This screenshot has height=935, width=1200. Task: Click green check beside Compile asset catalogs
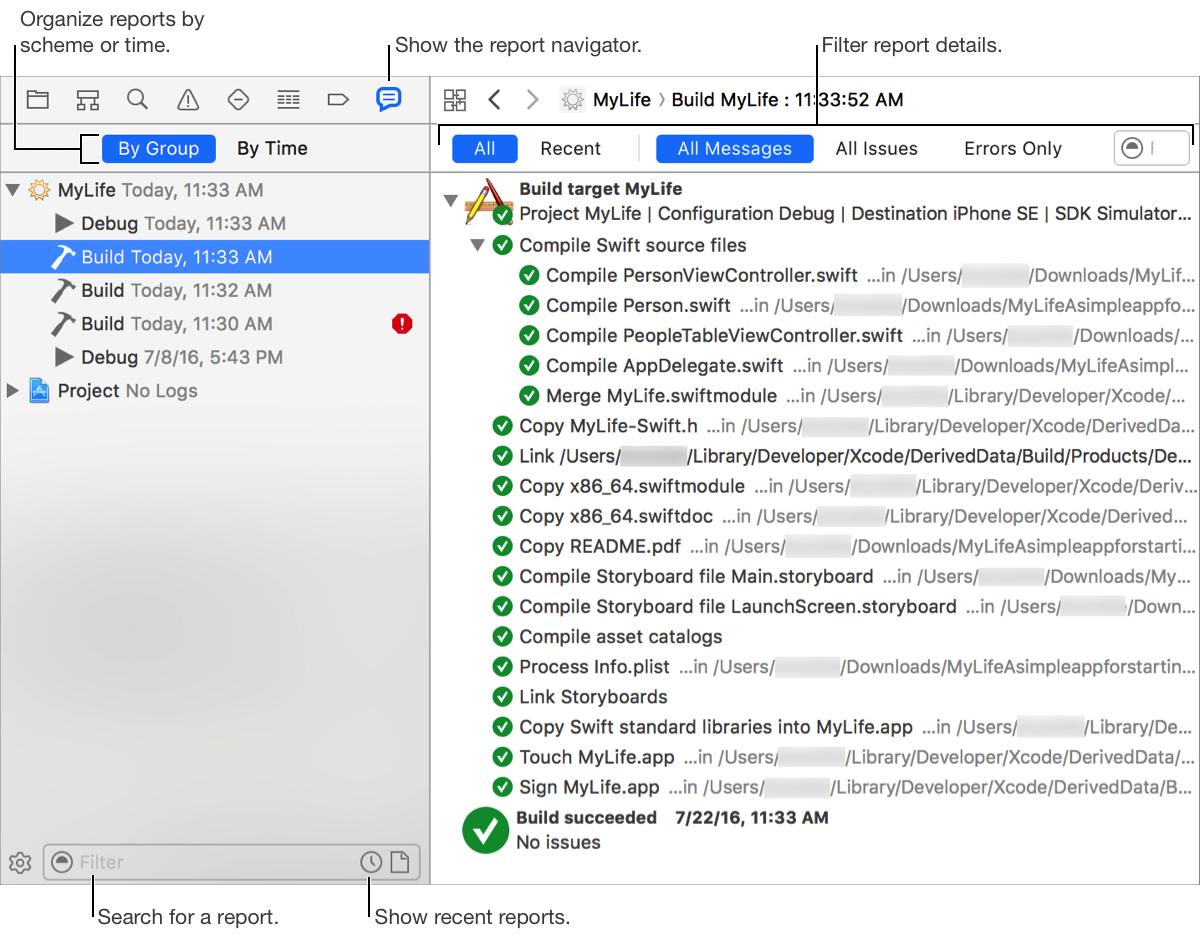pyautogui.click(x=502, y=637)
